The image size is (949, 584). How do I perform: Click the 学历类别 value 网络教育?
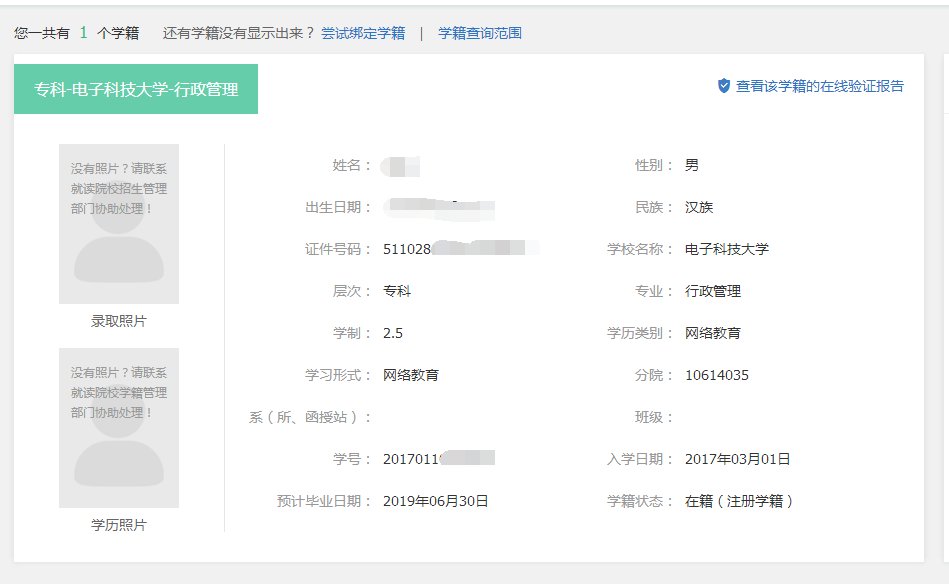(712, 333)
